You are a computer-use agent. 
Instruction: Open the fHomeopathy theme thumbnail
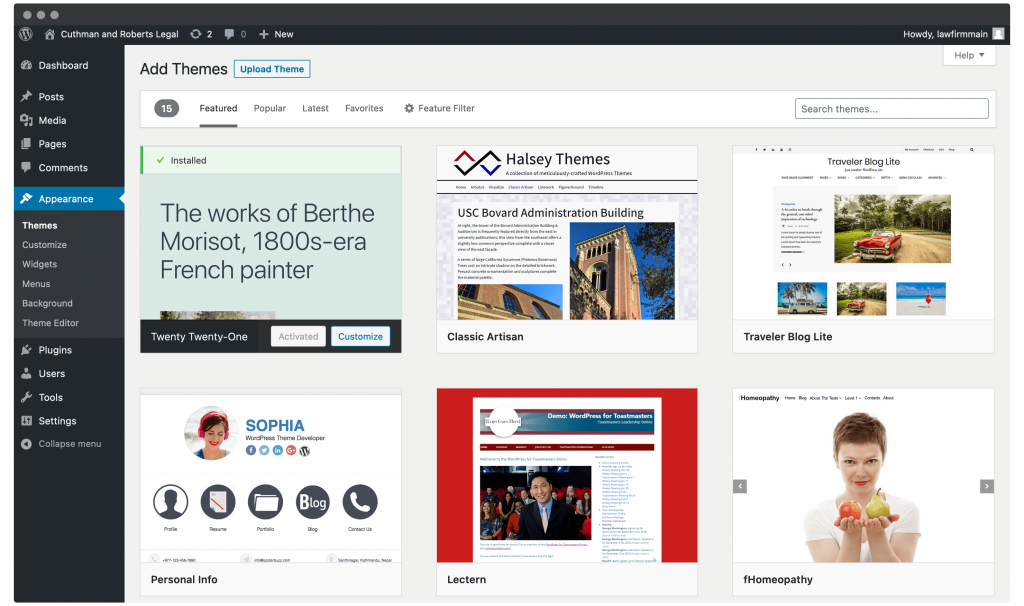pyautogui.click(x=863, y=476)
